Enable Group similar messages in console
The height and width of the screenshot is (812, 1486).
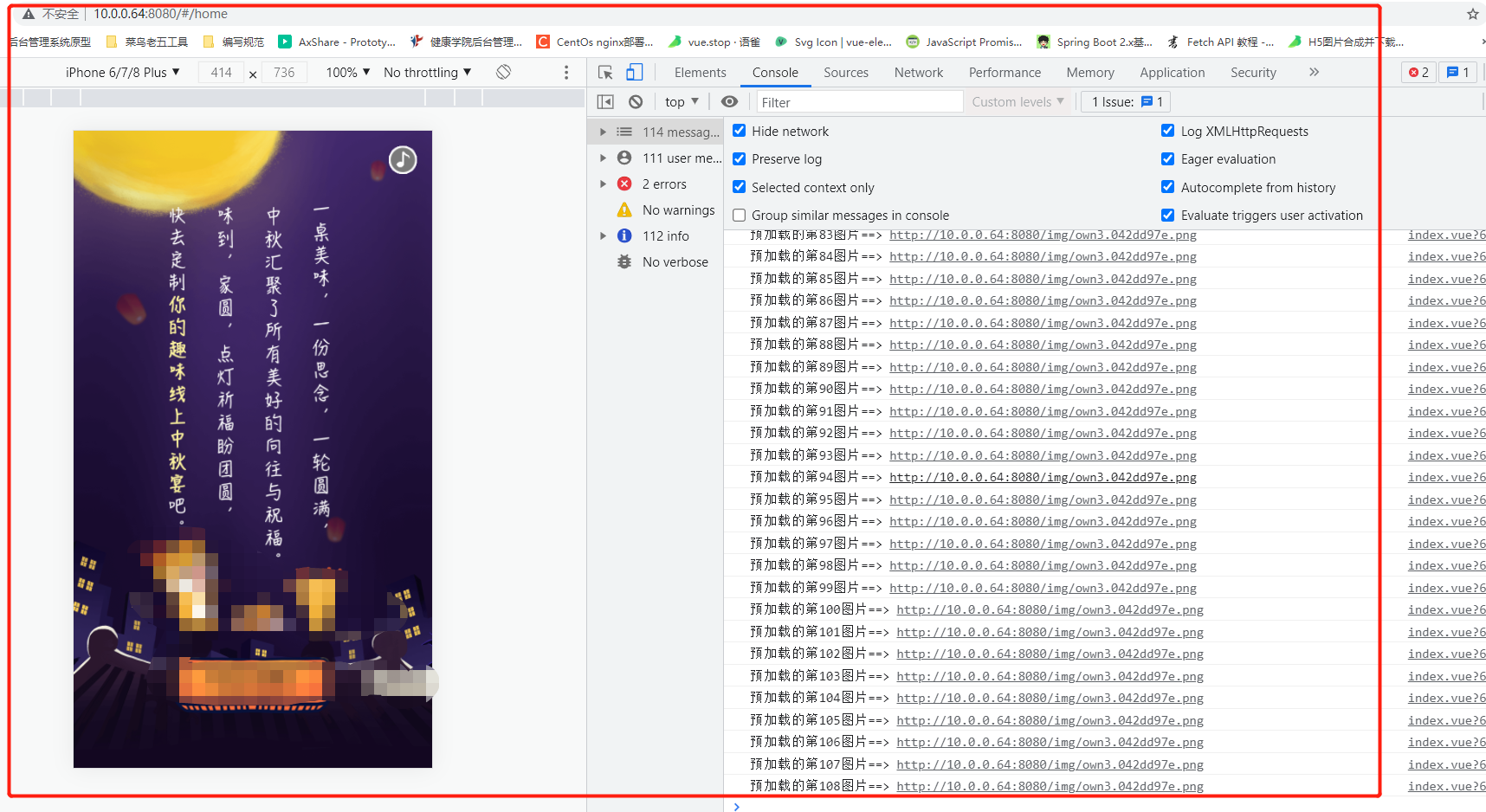[739, 215]
